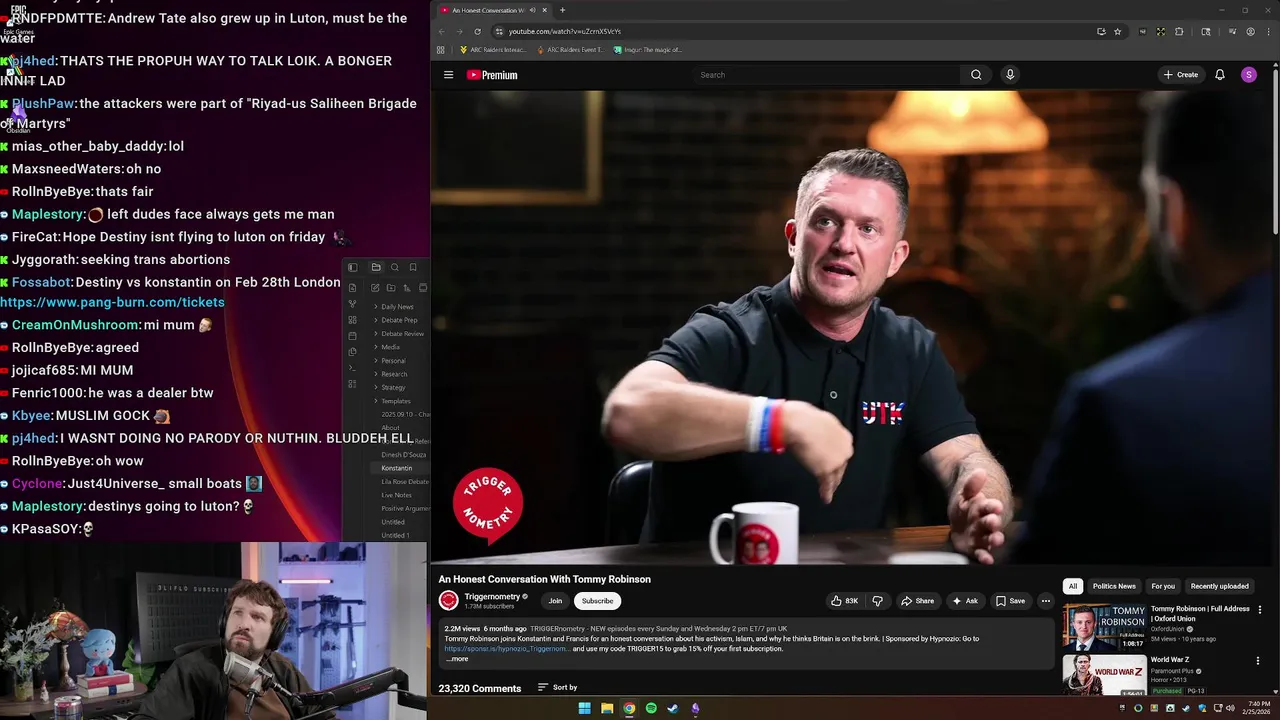Click the address bar URL

(x=564, y=31)
